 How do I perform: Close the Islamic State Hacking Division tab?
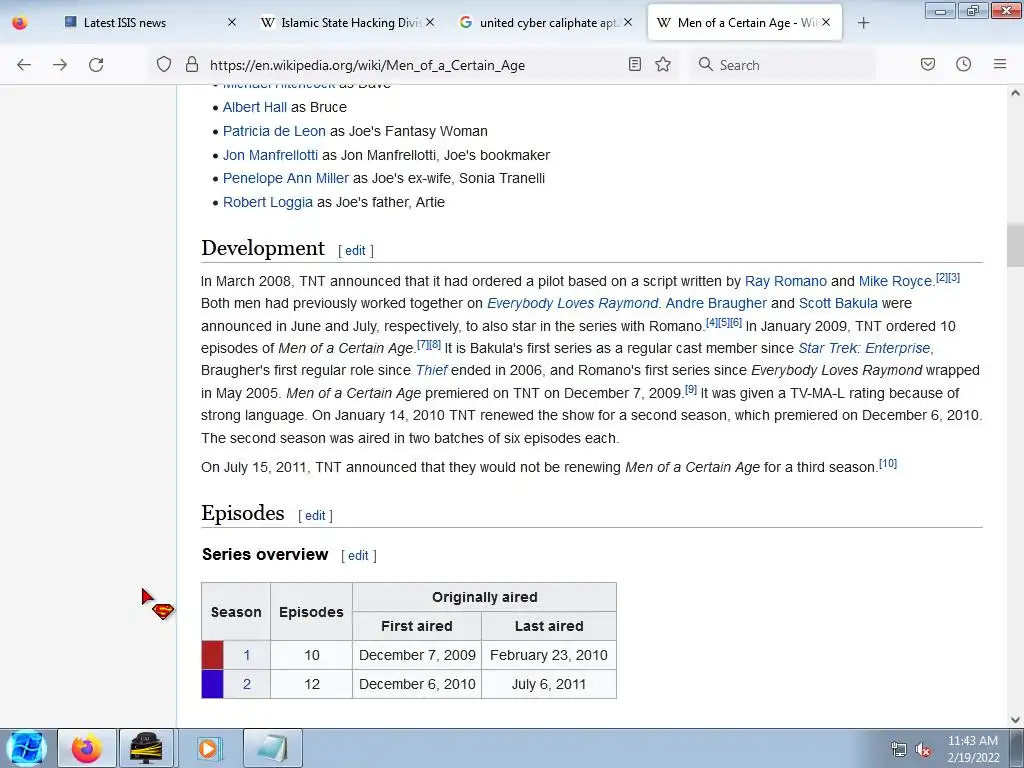tap(430, 22)
